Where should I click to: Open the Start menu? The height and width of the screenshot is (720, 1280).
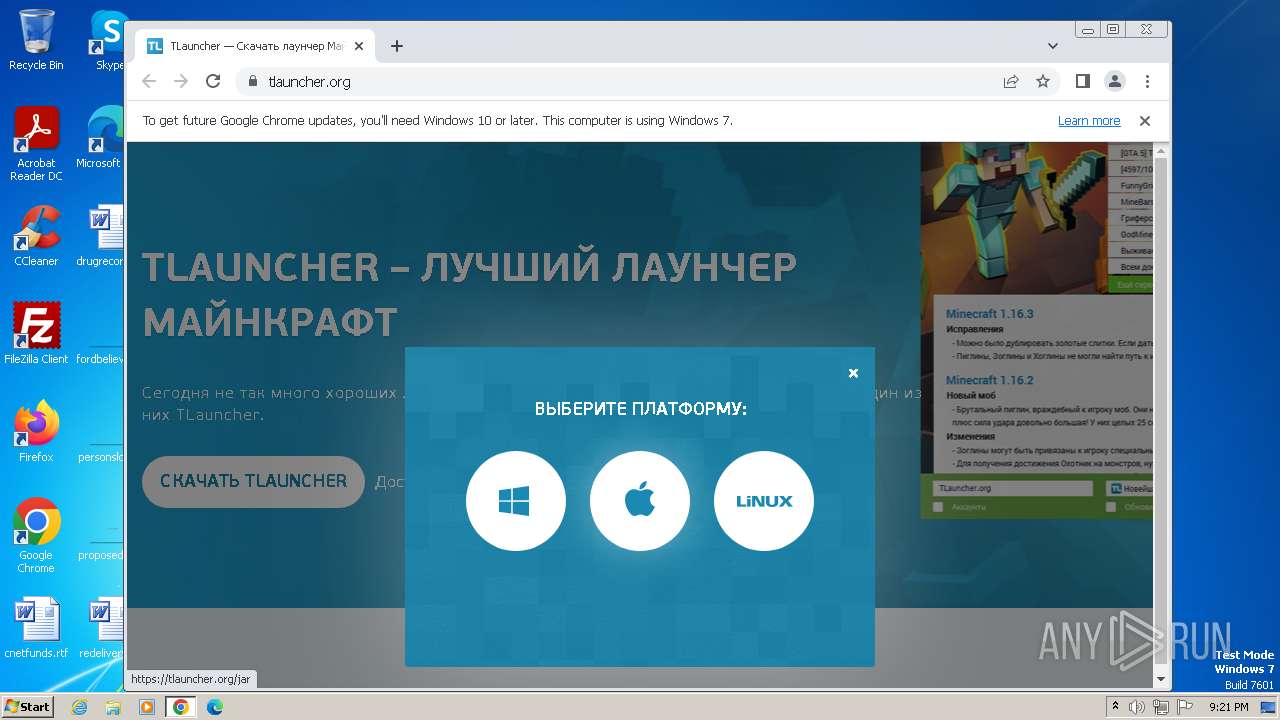27,706
